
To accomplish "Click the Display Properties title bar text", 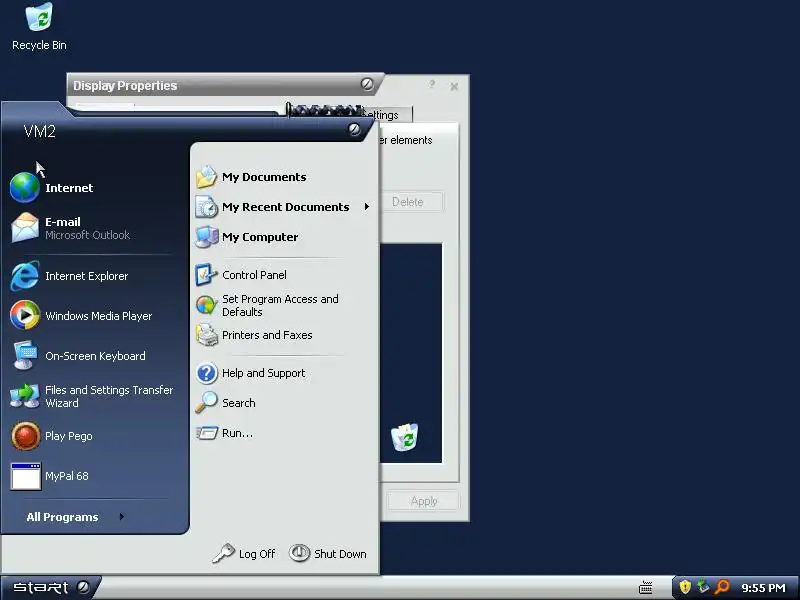I will 125,86.
